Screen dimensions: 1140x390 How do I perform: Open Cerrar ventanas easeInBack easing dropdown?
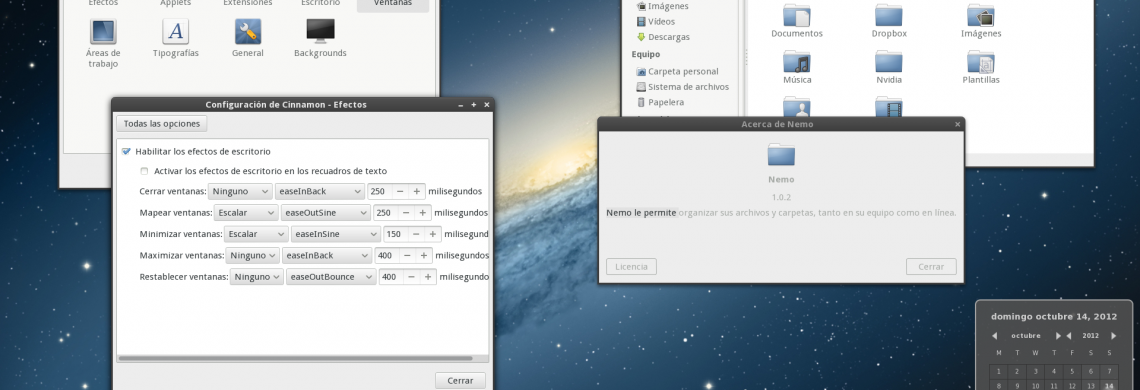coord(319,191)
